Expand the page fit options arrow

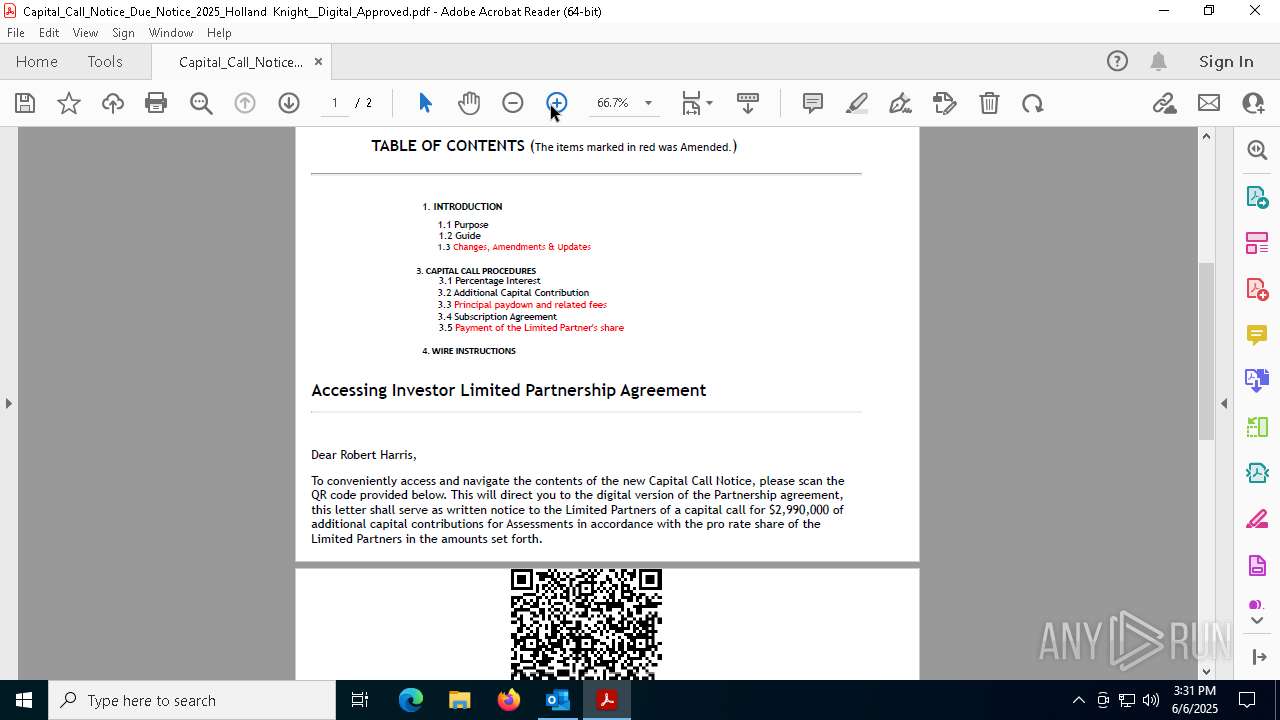tap(709, 103)
